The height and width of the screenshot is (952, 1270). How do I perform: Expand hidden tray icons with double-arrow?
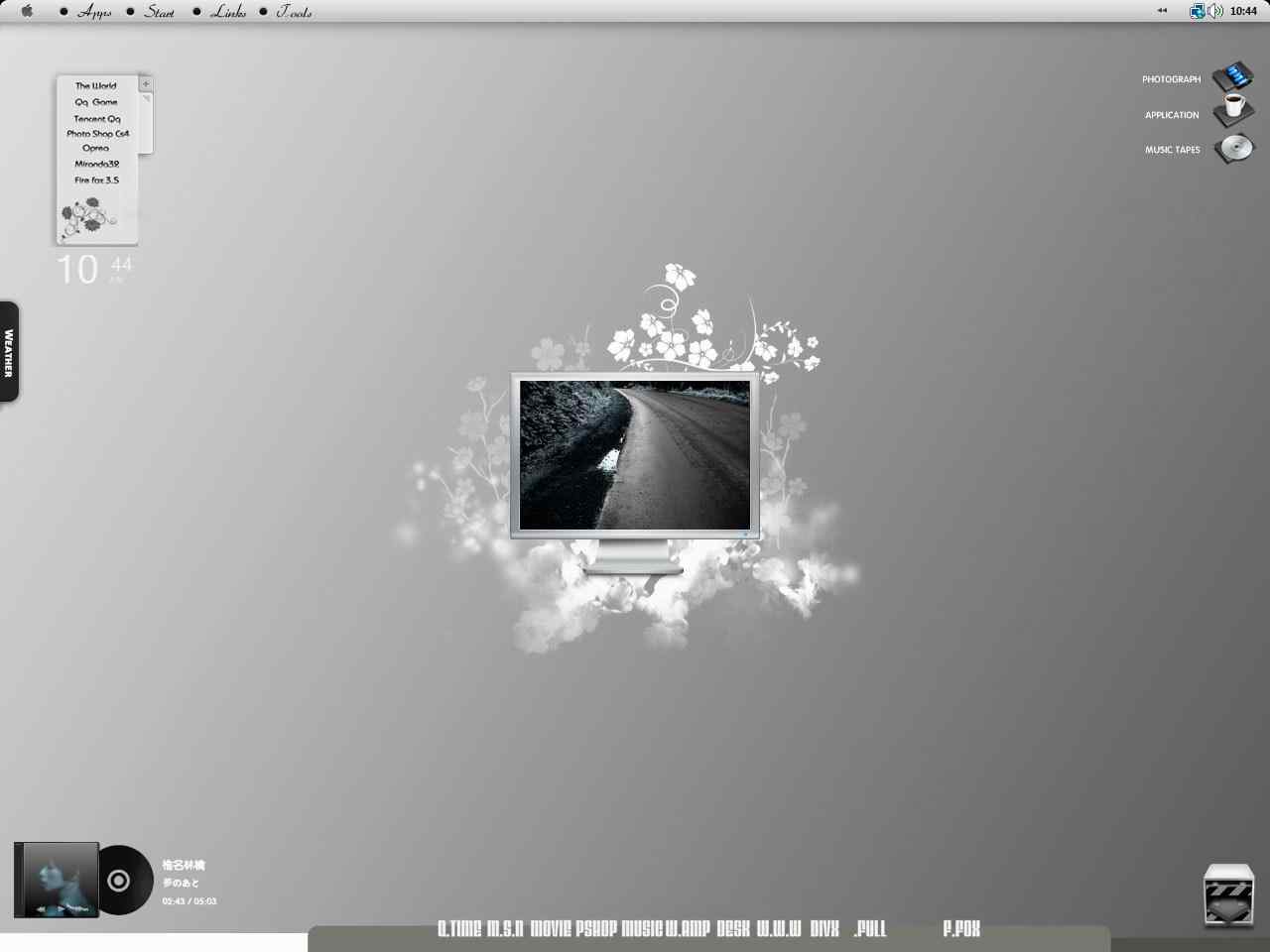click(x=1162, y=11)
